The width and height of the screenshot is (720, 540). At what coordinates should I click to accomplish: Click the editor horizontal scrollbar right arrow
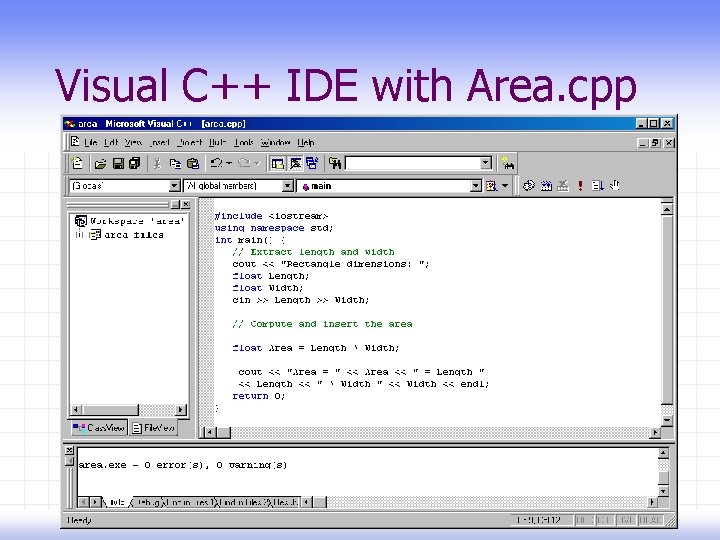[x=655, y=432]
